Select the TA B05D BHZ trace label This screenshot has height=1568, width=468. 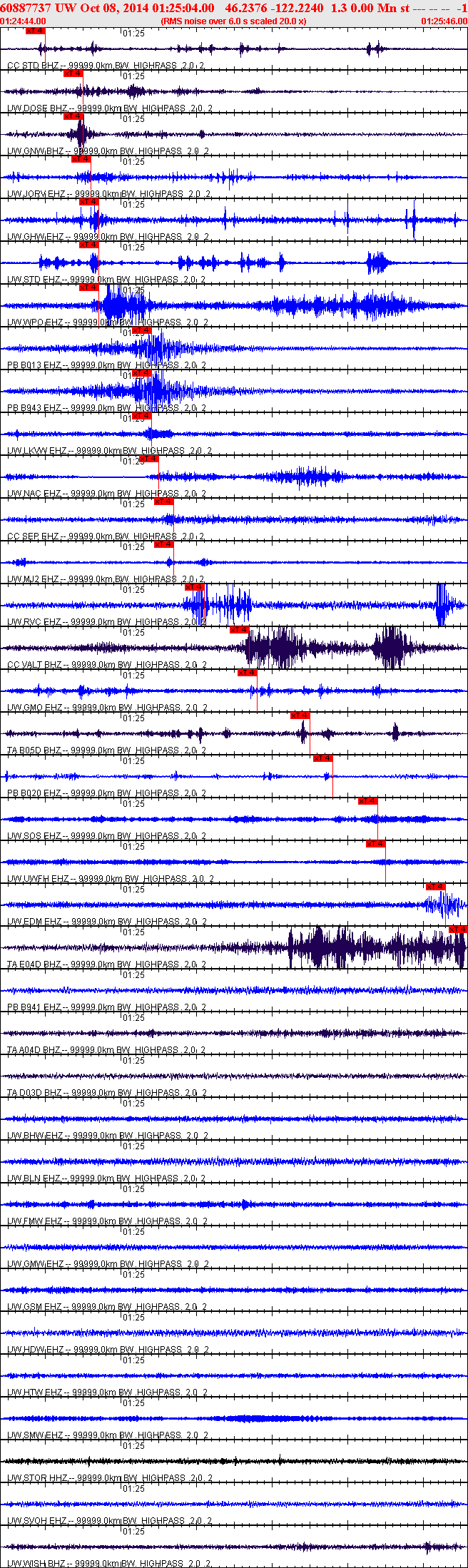coord(106,750)
